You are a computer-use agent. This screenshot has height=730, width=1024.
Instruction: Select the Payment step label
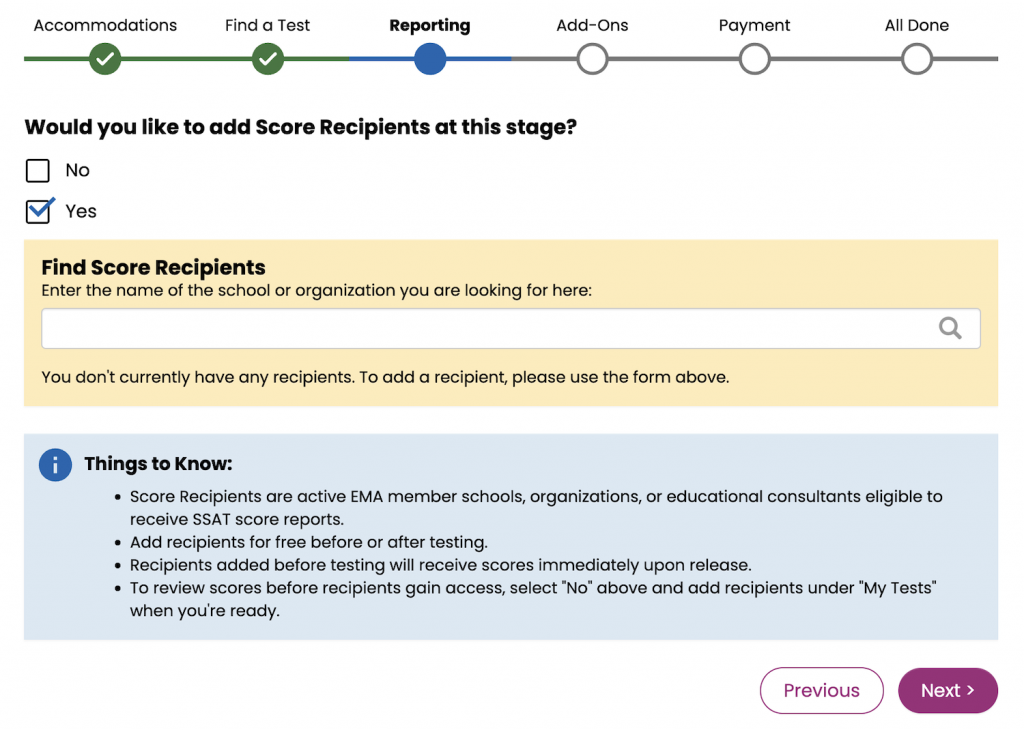coord(754,25)
